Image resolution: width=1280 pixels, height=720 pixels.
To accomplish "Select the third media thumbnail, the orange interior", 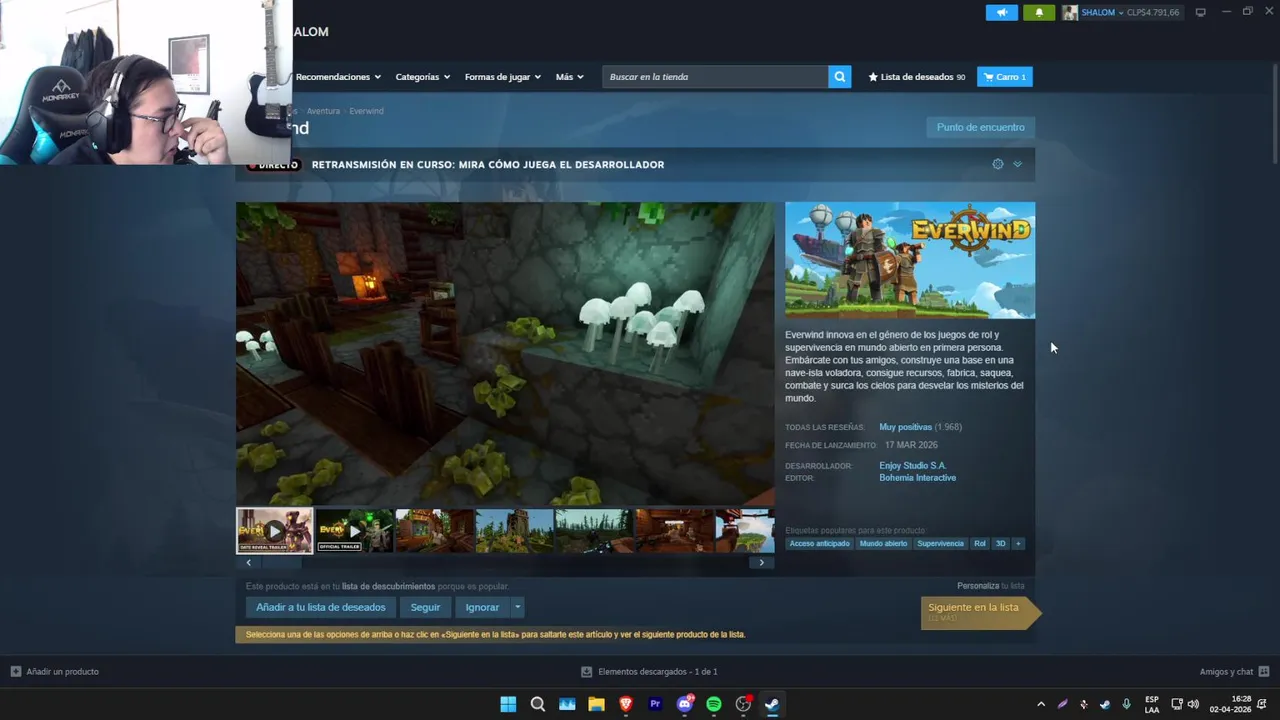I will pos(434,531).
